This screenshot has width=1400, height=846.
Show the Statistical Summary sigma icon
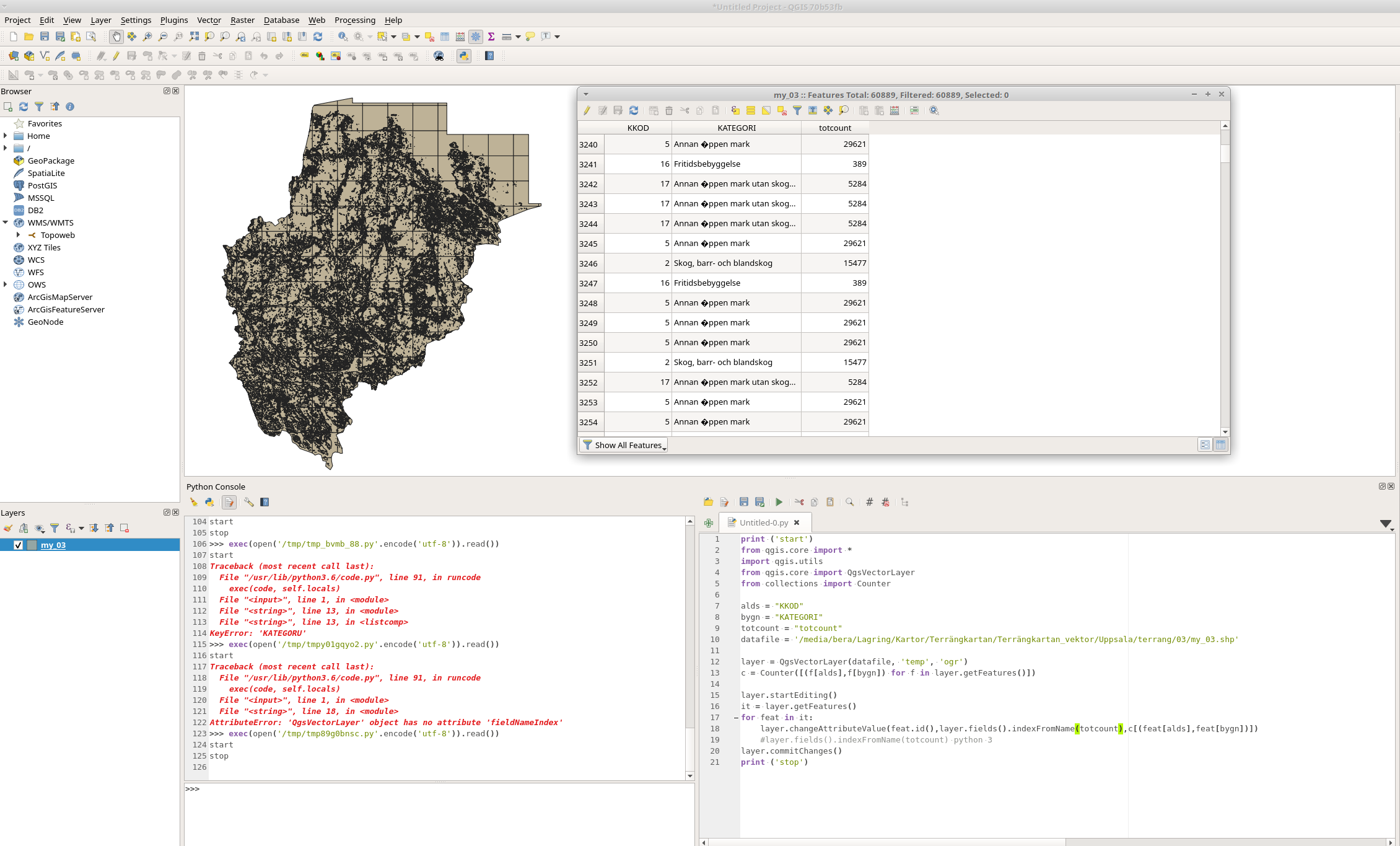tap(491, 37)
